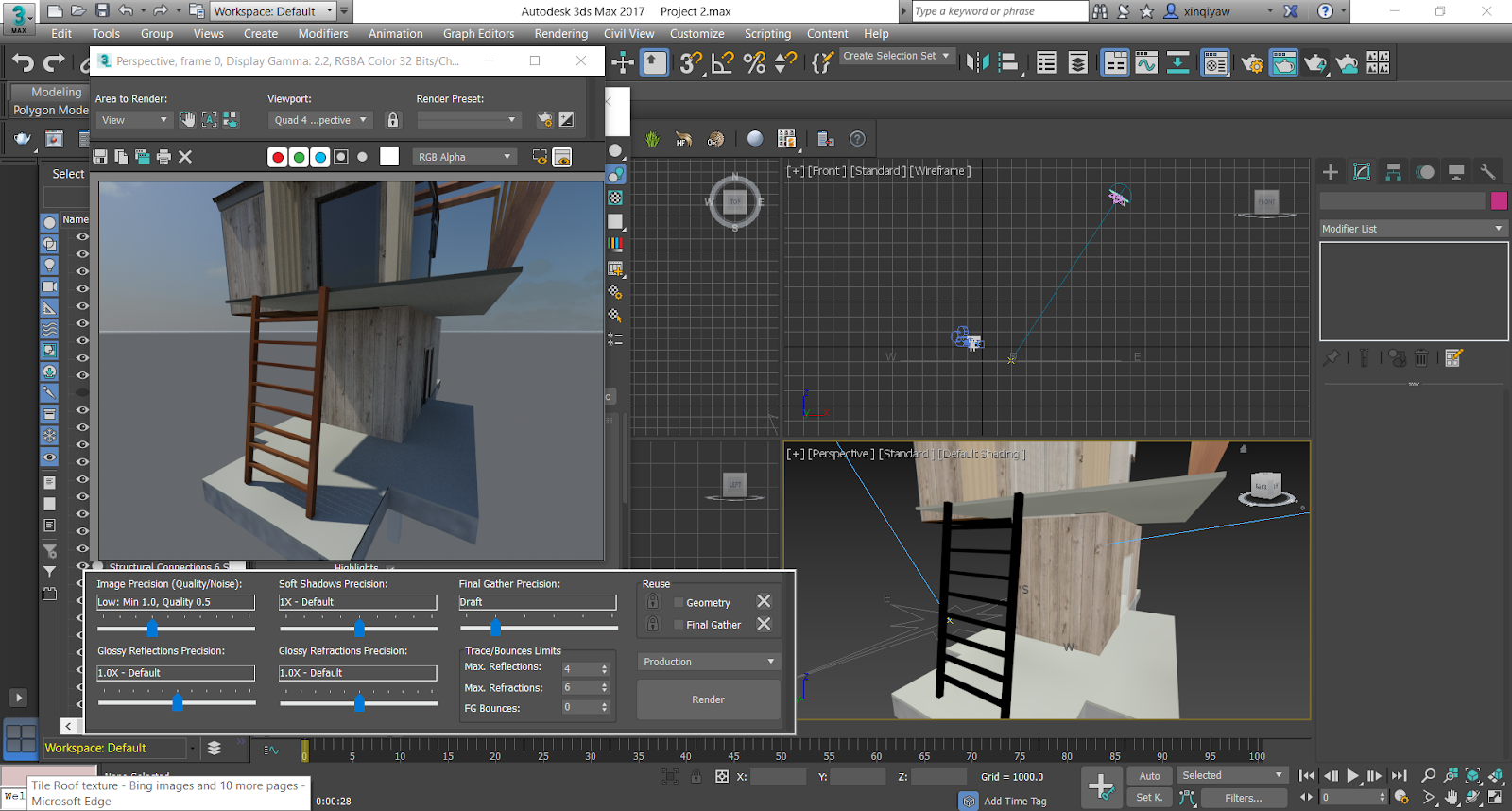Open the Graph Editors menu
Viewport: 1512px width, 811px height.
[478, 34]
